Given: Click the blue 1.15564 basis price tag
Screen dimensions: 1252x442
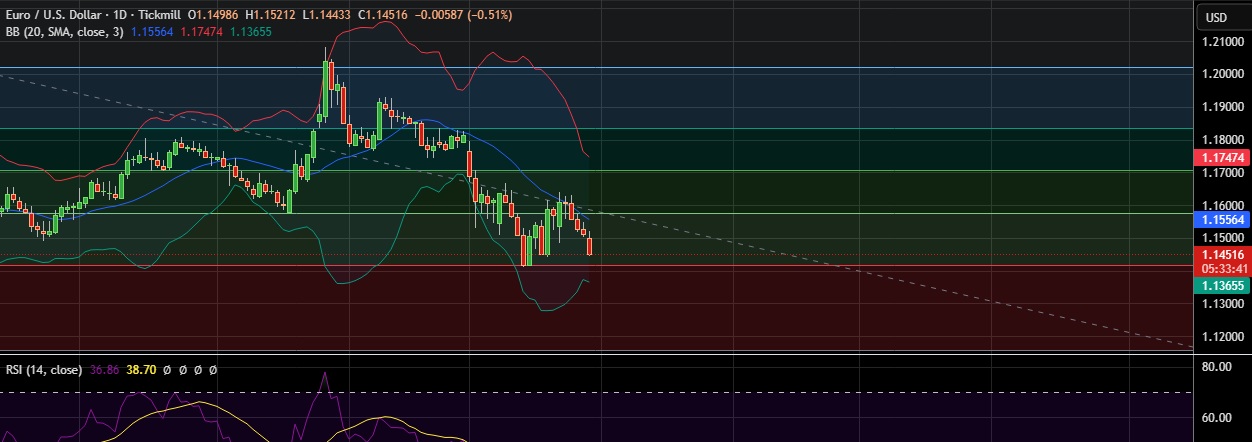Looking at the screenshot, I should [x=1221, y=219].
